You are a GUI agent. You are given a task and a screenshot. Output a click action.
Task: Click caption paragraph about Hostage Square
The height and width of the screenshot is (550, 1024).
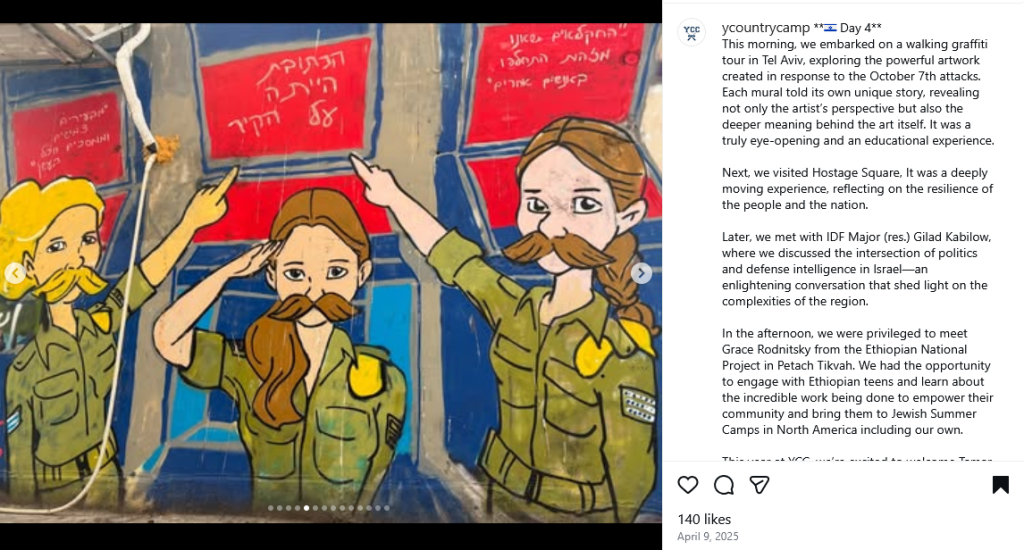pos(857,189)
